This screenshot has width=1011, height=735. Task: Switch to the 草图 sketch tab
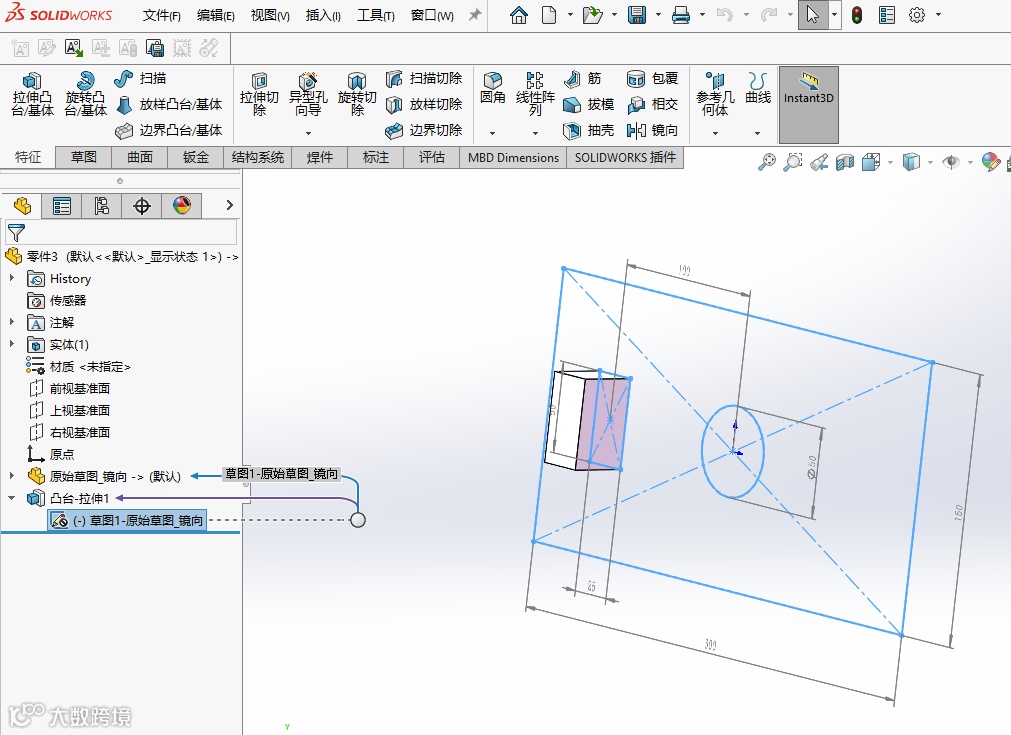pos(83,157)
